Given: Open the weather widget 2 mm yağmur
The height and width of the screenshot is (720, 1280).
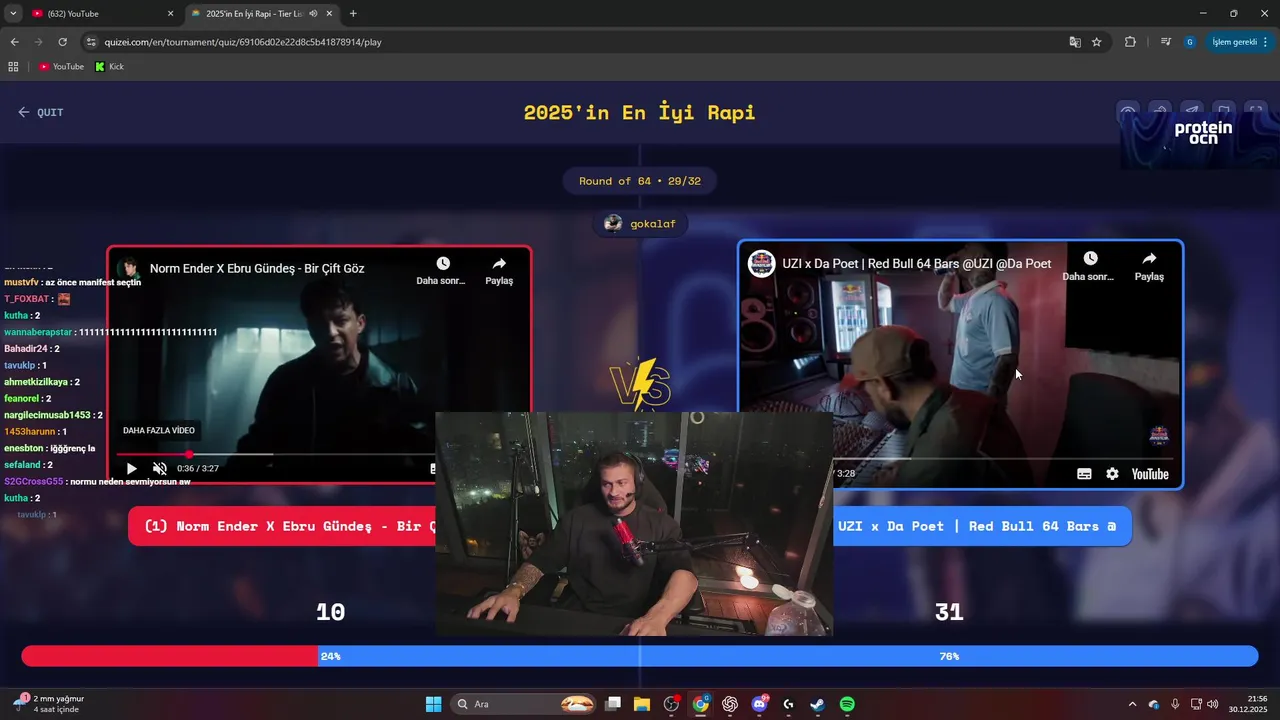Looking at the screenshot, I should (x=50, y=704).
